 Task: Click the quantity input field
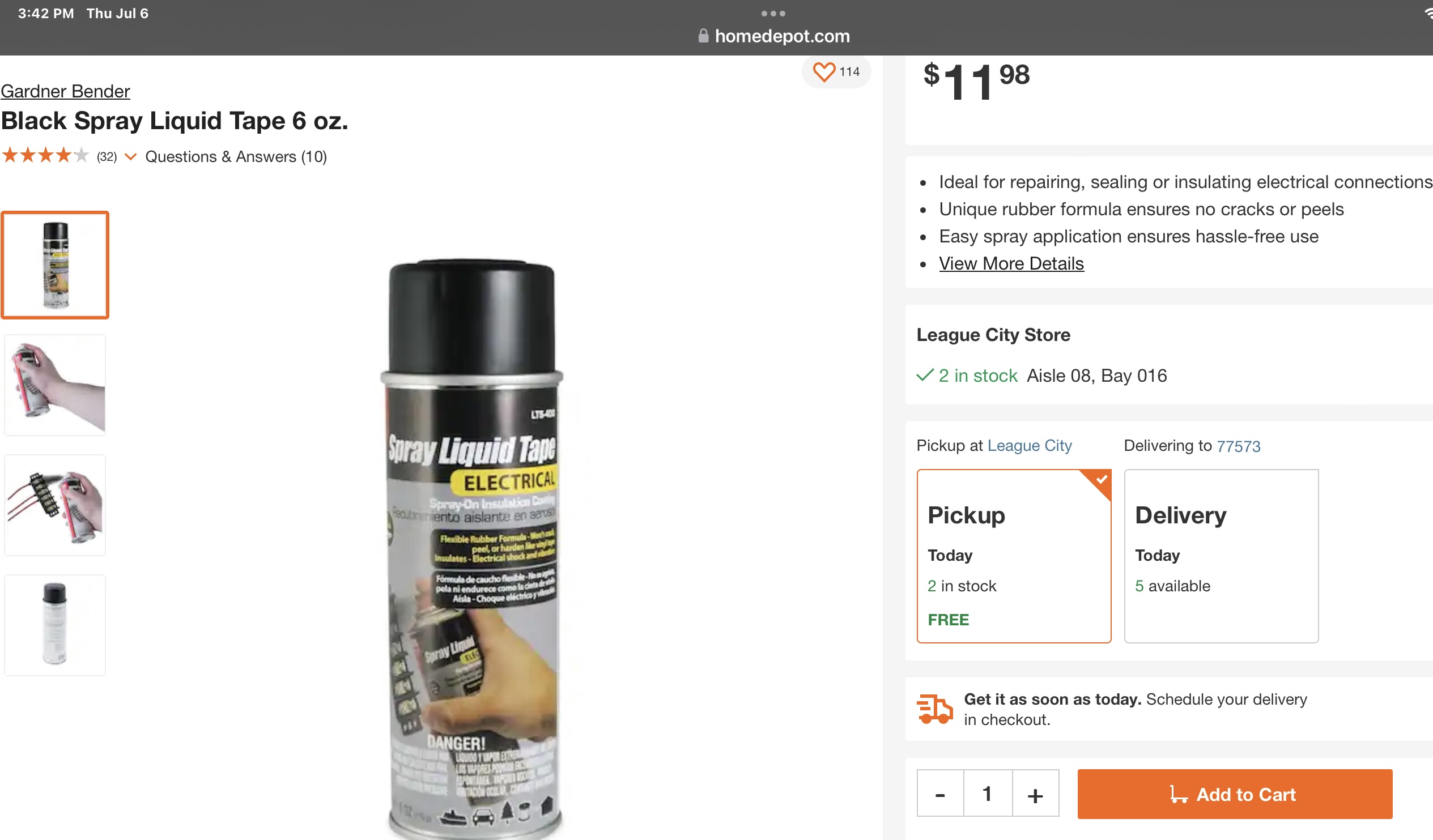click(x=988, y=794)
